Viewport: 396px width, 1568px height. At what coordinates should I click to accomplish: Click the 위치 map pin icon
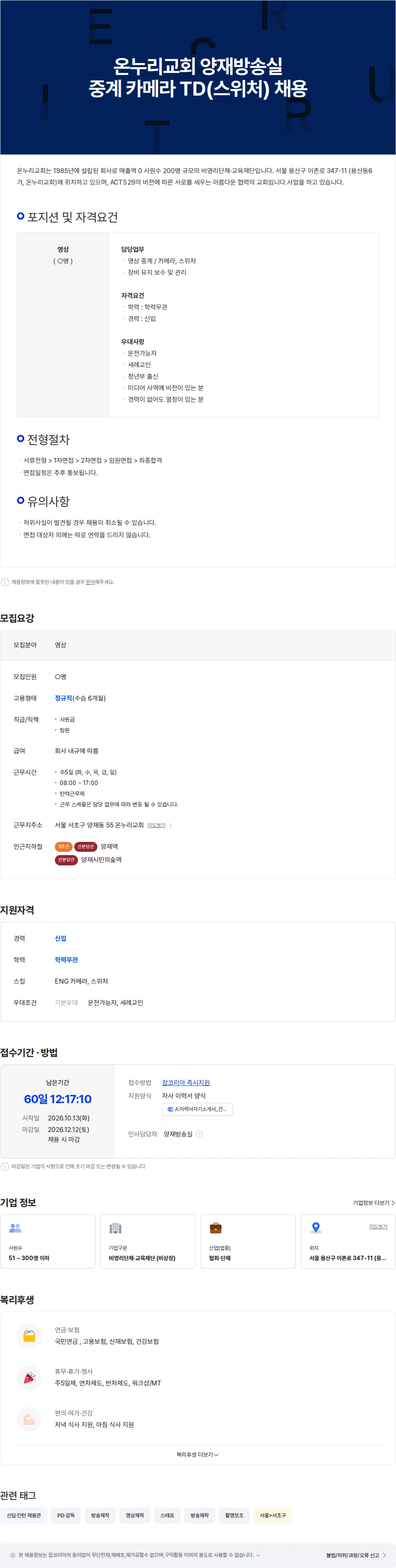coord(316,1228)
